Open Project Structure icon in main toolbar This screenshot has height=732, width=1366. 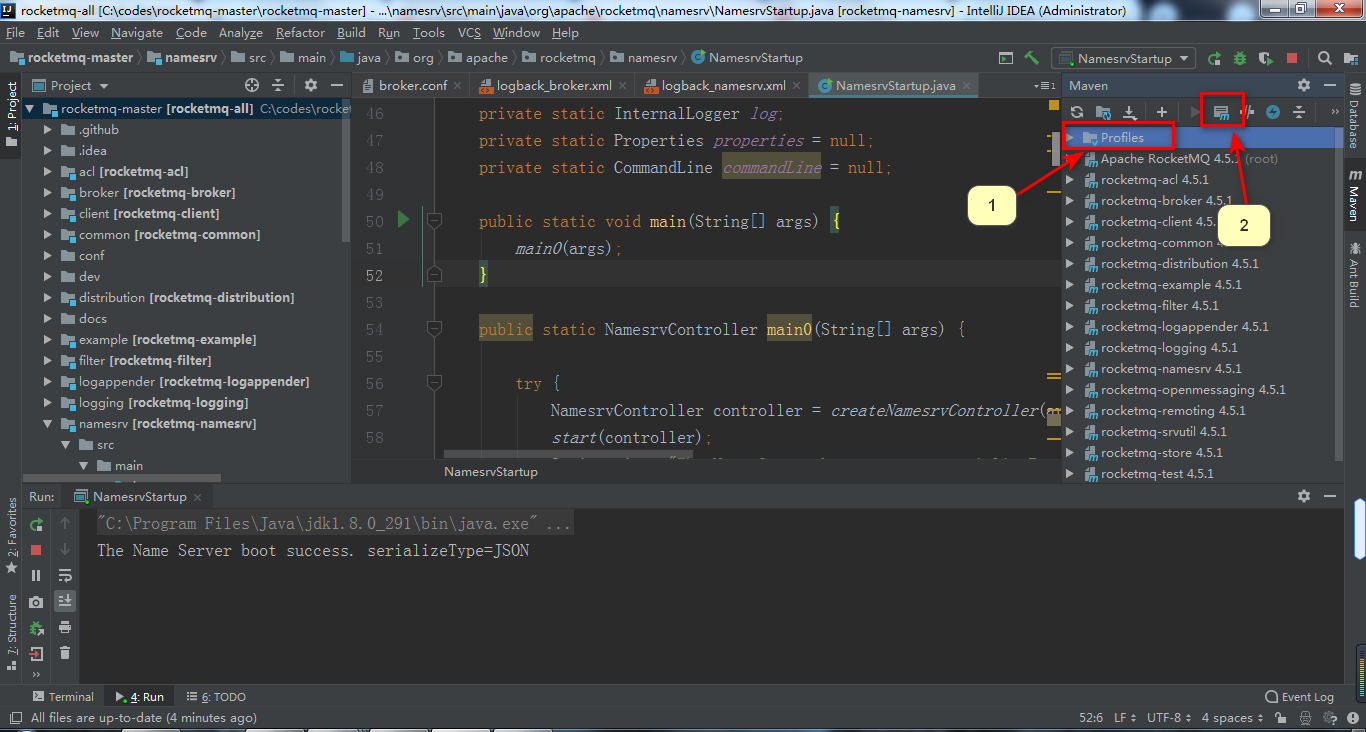pos(1351,58)
